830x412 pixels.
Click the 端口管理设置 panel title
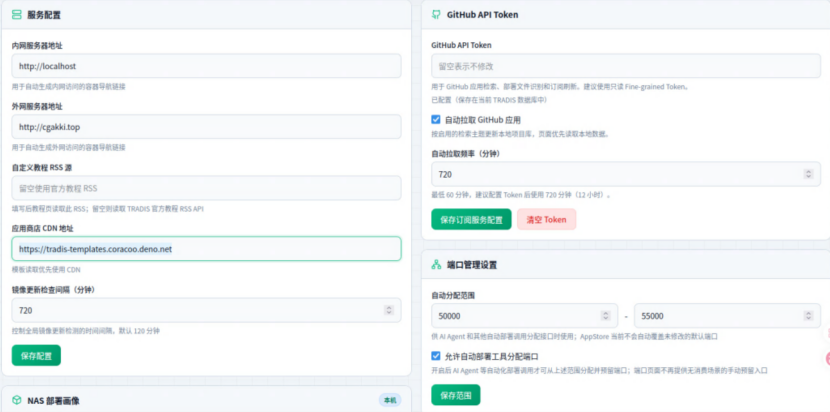point(472,265)
